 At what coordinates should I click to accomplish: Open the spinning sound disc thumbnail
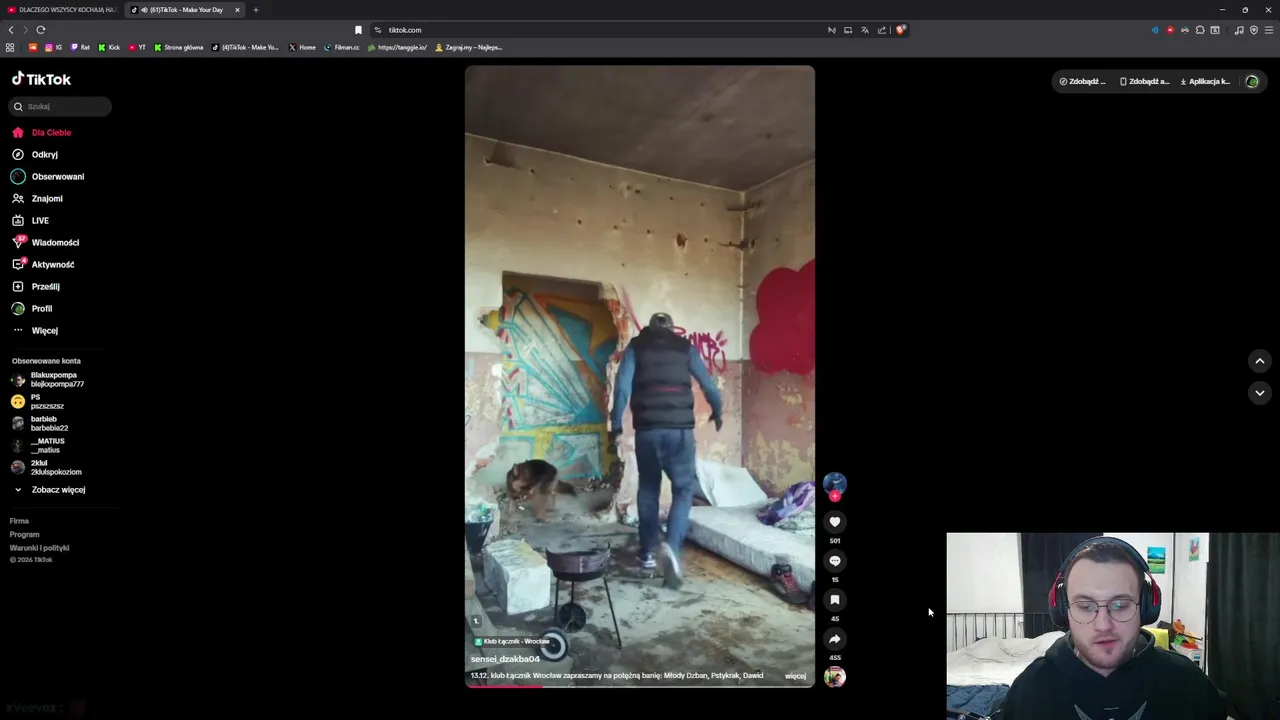[835, 677]
